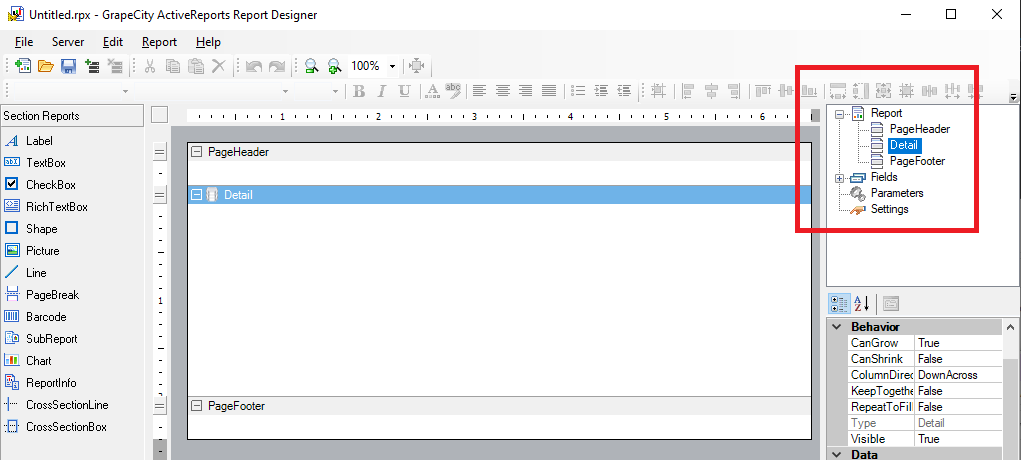The height and width of the screenshot is (460, 1021).
Task: Center text with the alignment icon
Action: click(503, 91)
